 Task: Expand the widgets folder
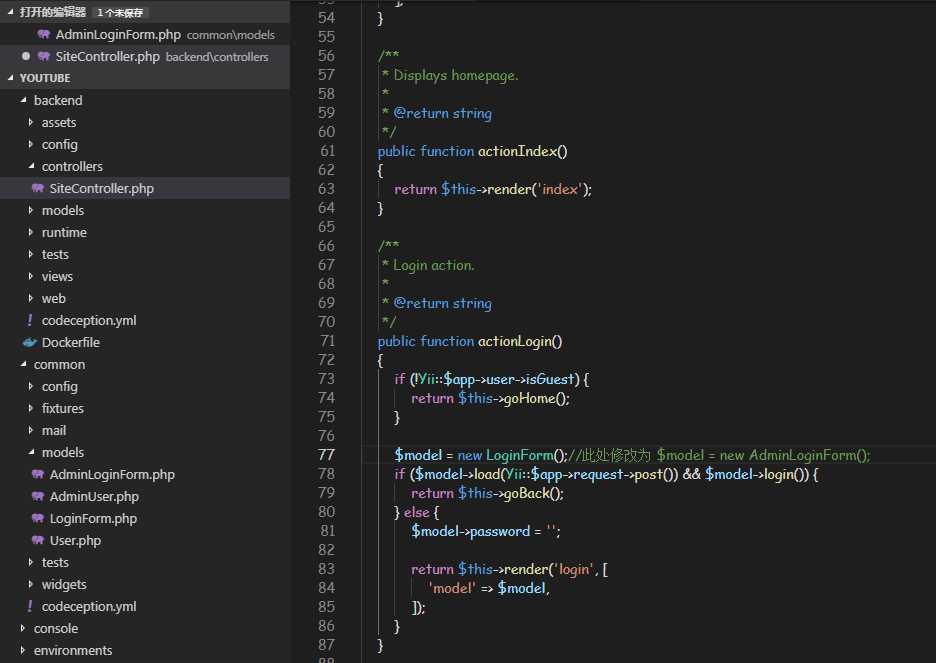click(x=30, y=584)
